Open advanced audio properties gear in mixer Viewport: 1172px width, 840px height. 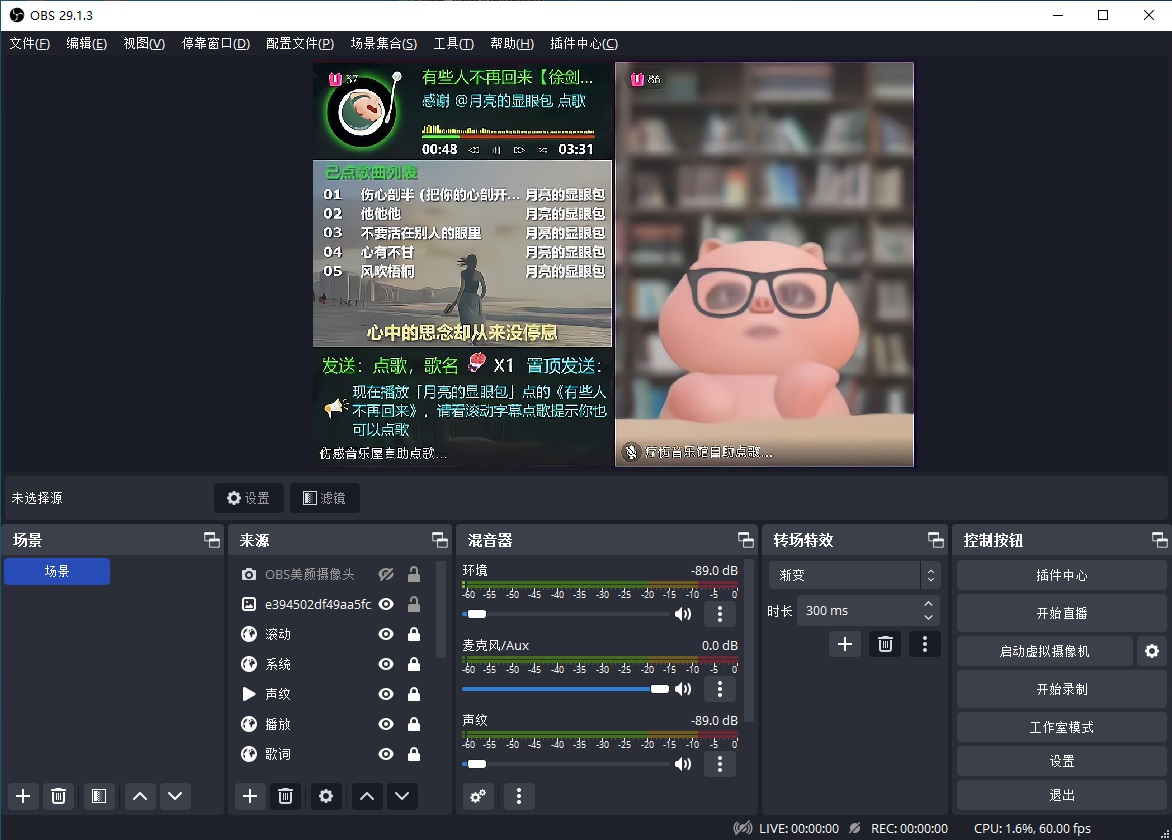coord(477,795)
